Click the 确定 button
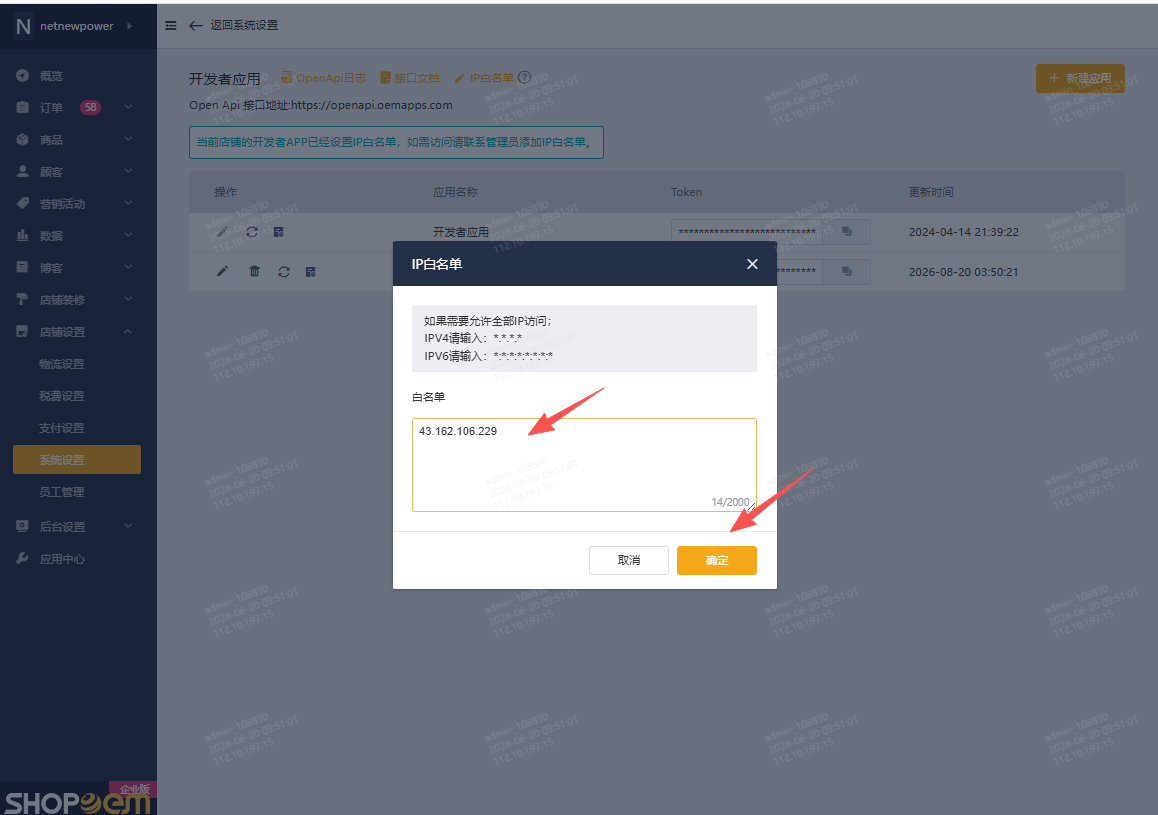Image resolution: width=1158 pixels, height=815 pixels. (716, 560)
